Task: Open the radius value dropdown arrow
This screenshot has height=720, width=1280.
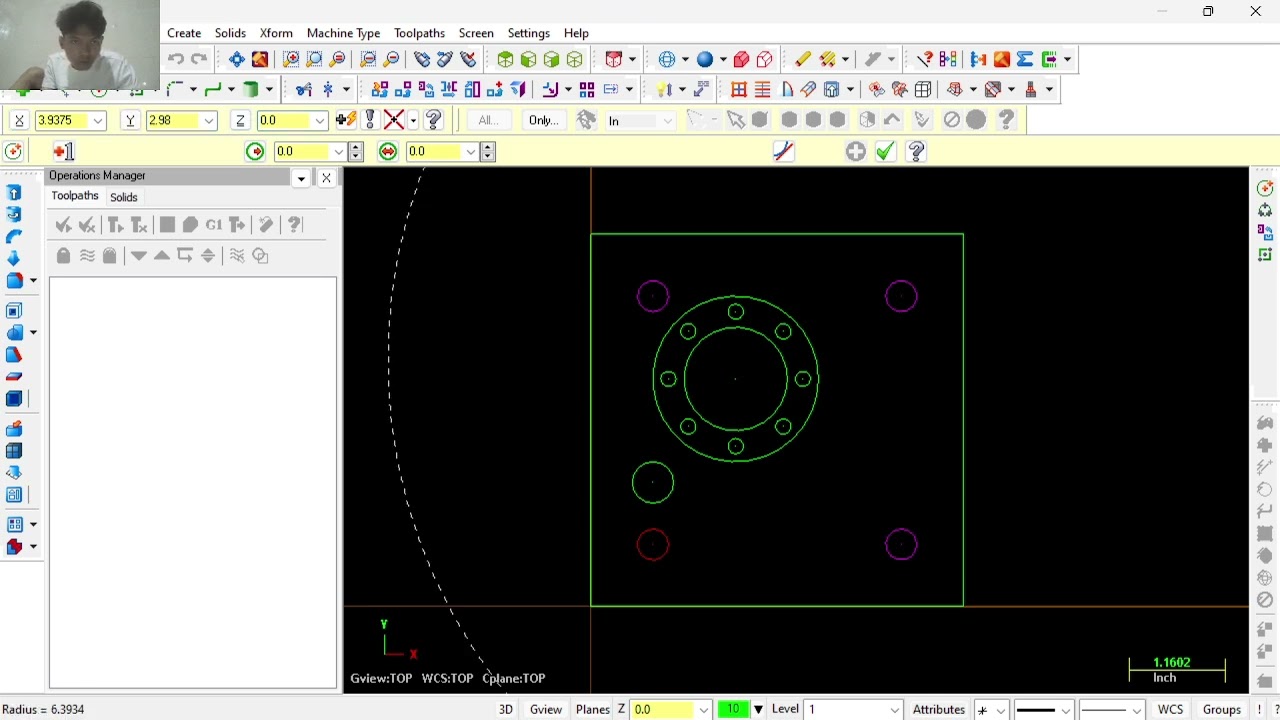Action: click(x=339, y=152)
